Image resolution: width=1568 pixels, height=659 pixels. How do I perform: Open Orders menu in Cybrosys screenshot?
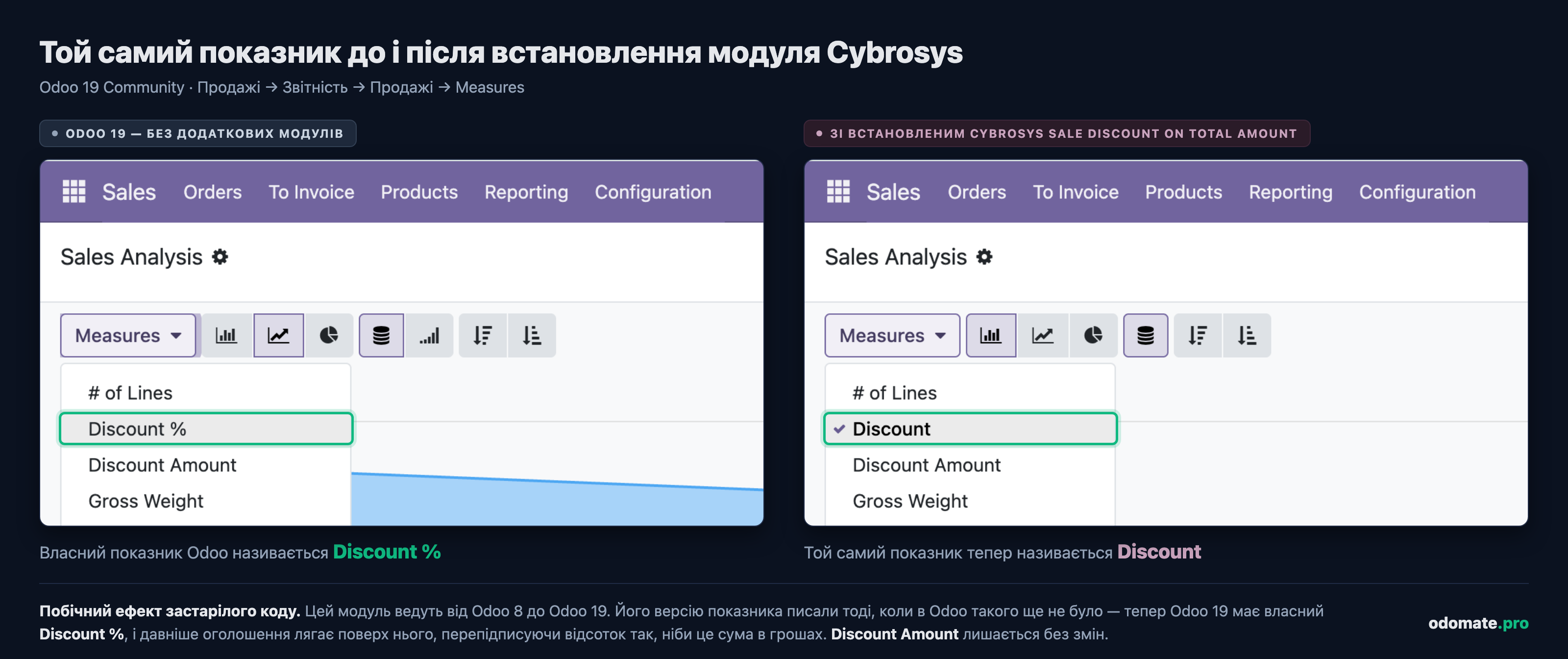[x=977, y=193]
